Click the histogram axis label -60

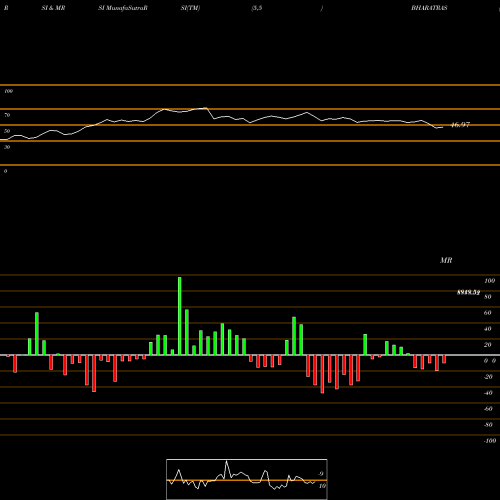(x=488, y=409)
